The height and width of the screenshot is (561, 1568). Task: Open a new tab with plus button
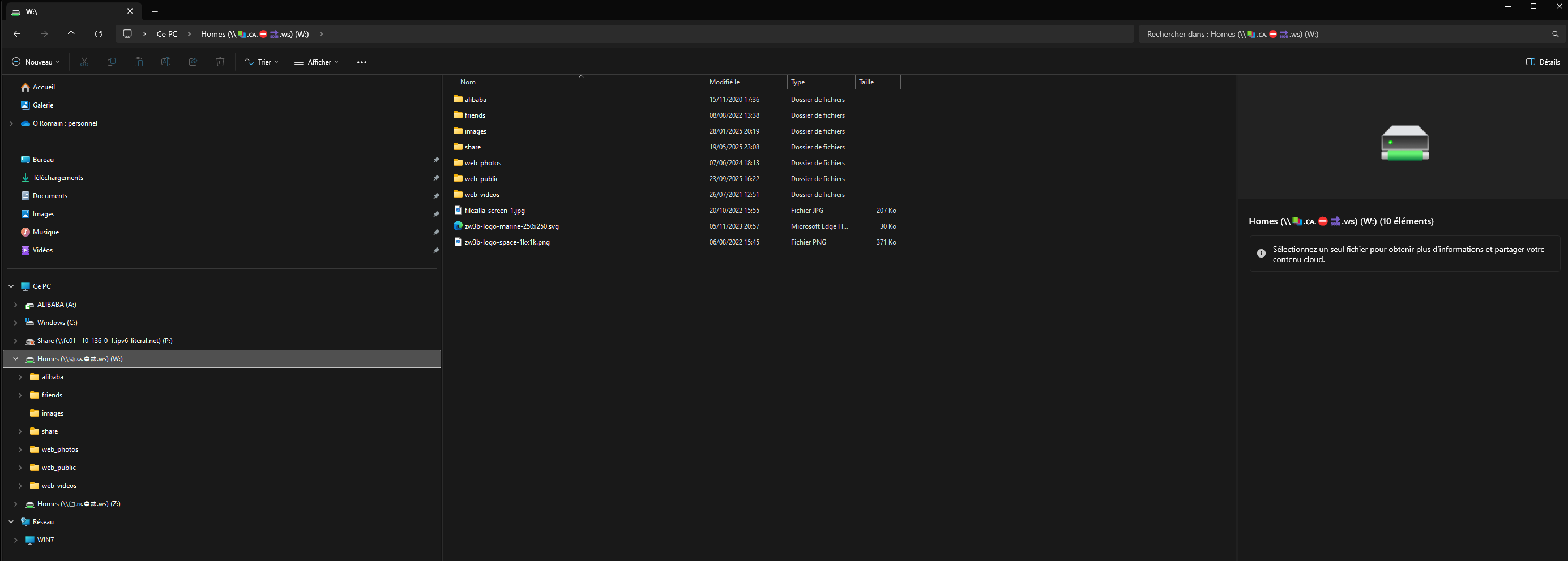pyautogui.click(x=155, y=11)
